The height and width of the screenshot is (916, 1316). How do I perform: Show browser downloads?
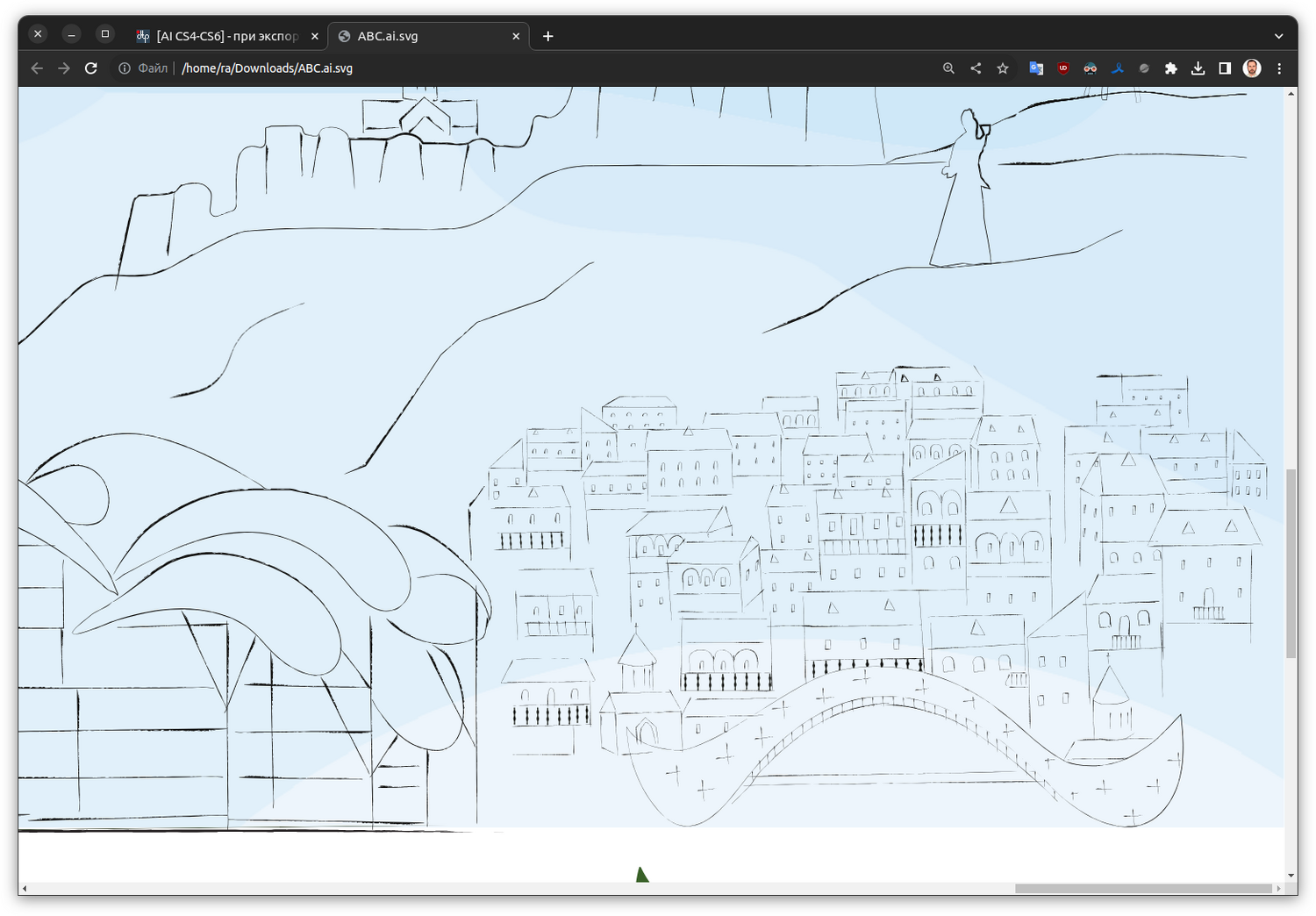pyautogui.click(x=1198, y=68)
